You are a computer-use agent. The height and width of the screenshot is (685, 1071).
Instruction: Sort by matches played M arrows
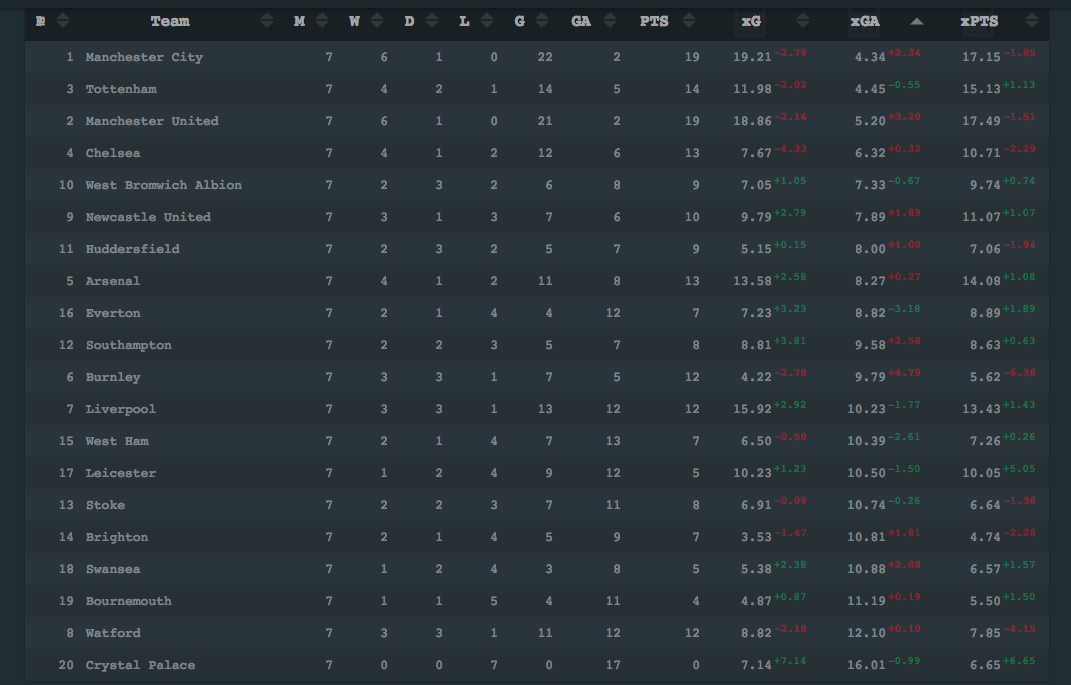point(322,21)
